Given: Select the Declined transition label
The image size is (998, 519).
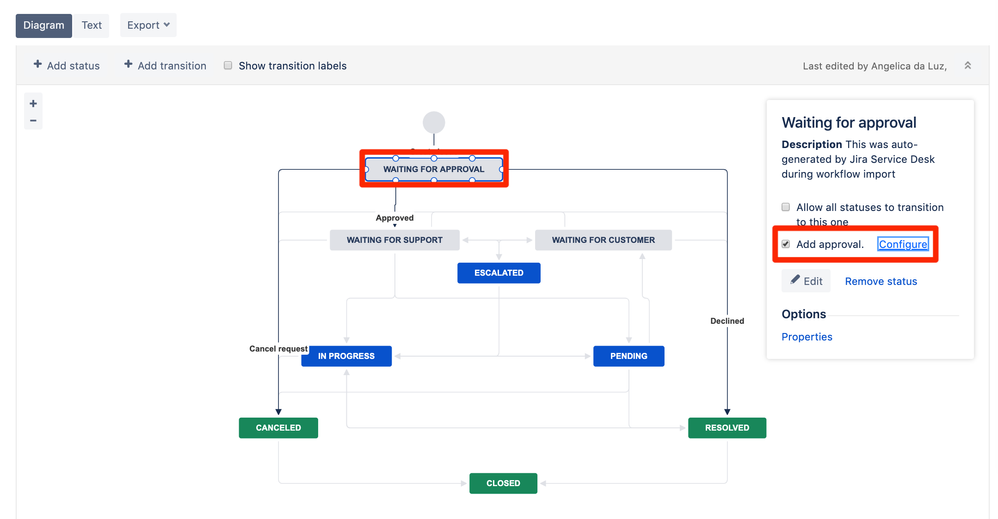Looking at the screenshot, I should pos(727,321).
